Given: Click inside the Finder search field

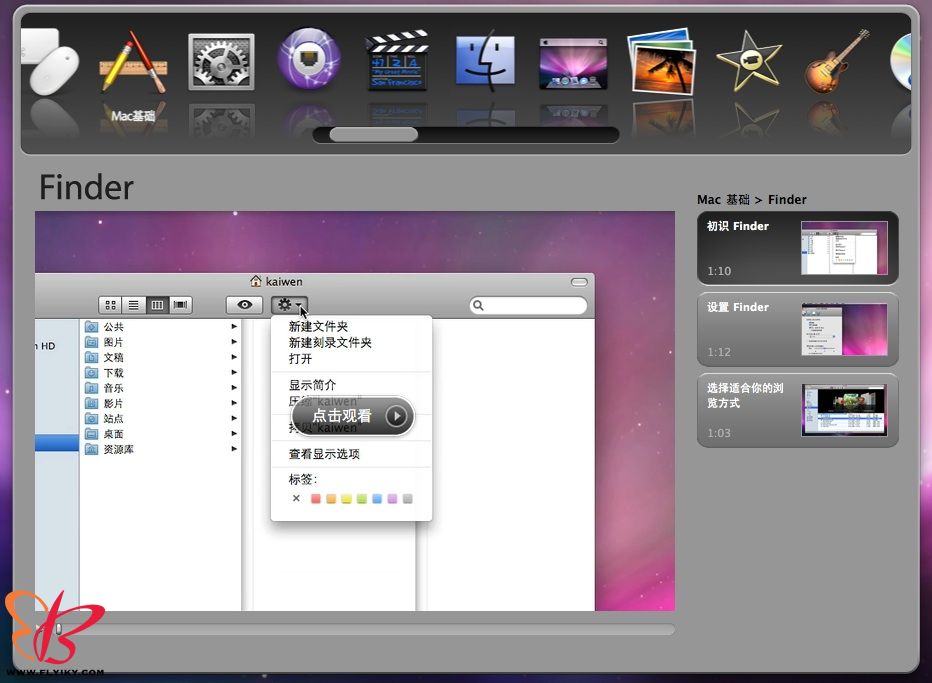Looking at the screenshot, I should pyautogui.click(x=528, y=306).
